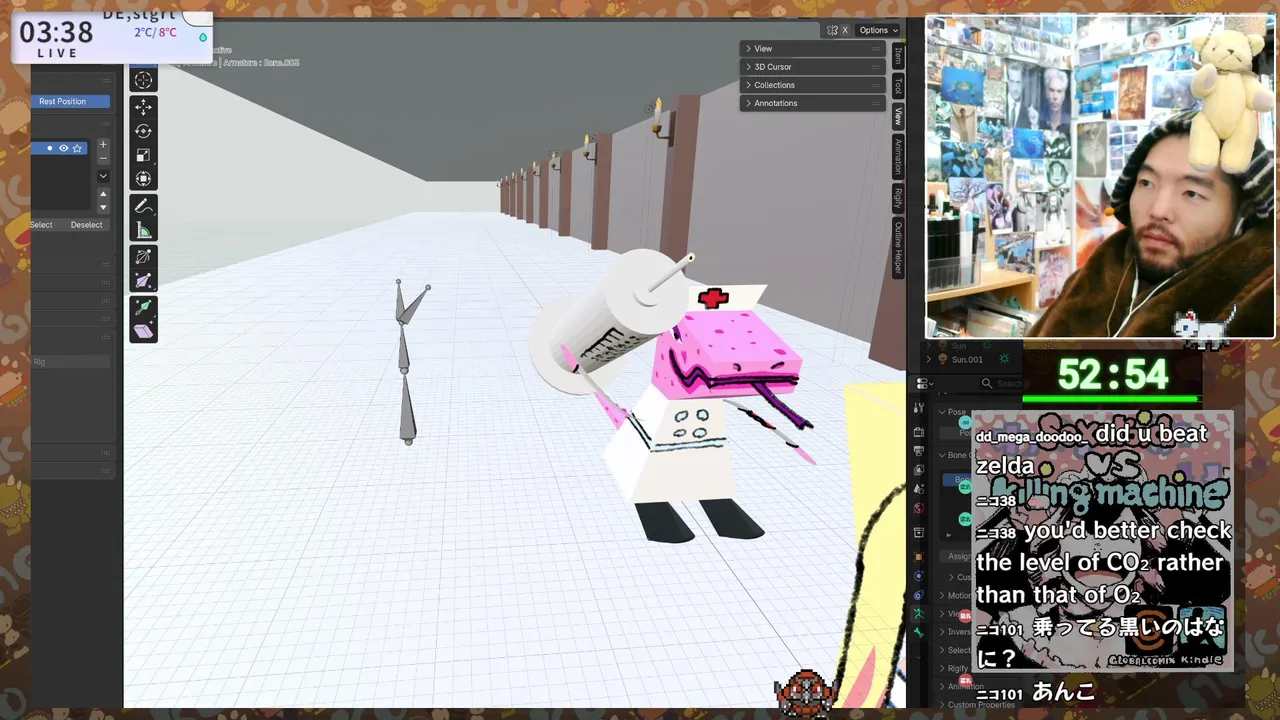
Task: Toggle Rest Position button
Action: (x=70, y=101)
